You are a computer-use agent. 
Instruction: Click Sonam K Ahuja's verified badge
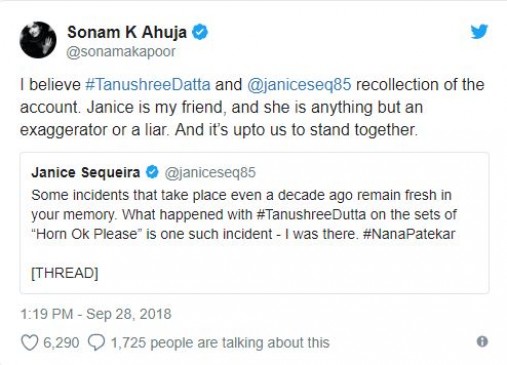tap(200, 32)
